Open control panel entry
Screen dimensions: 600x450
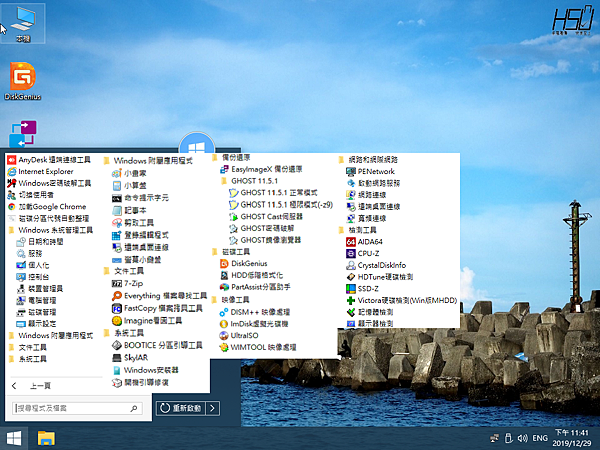tap(33, 277)
